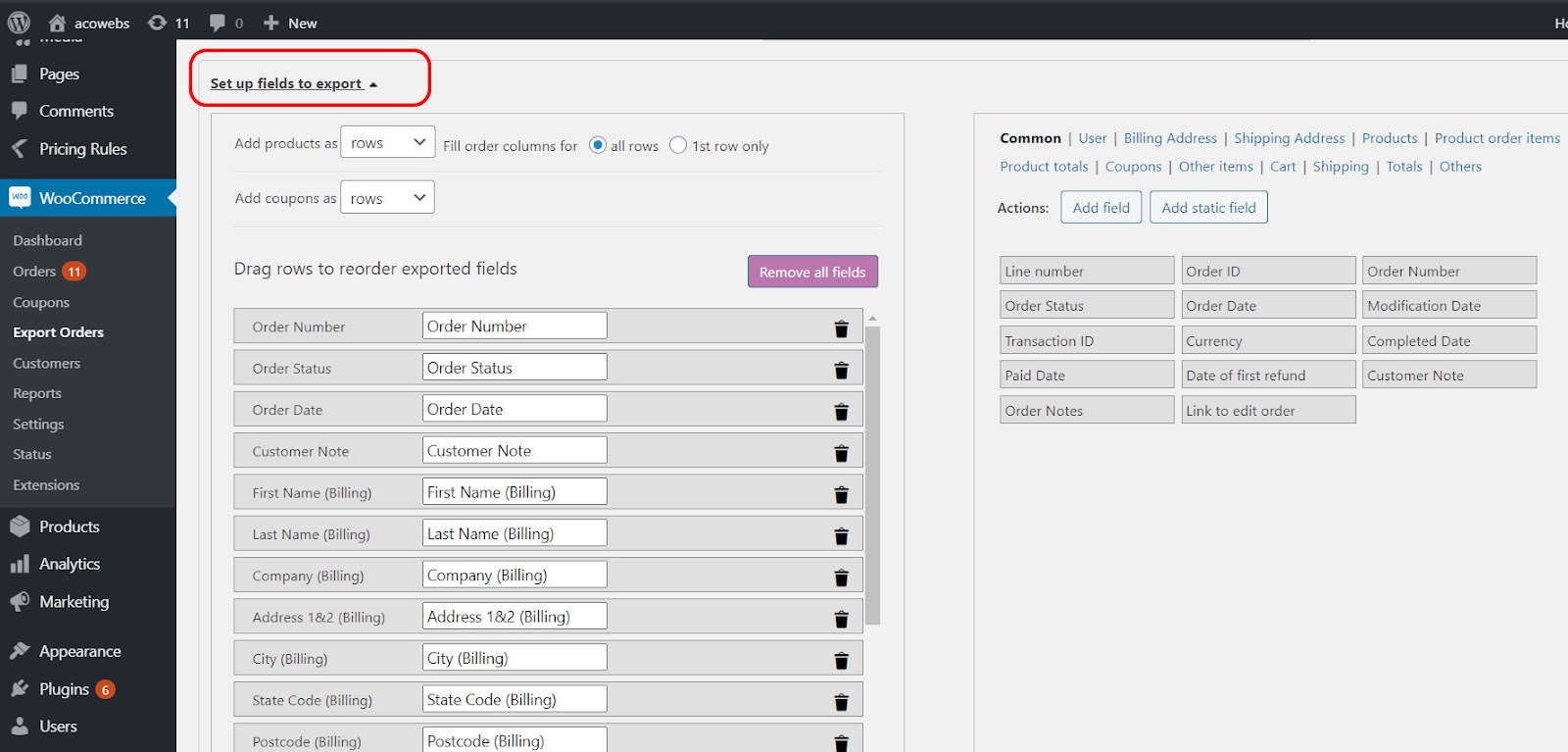
Task: Delete the Order Date field row
Action: [841, 412]
